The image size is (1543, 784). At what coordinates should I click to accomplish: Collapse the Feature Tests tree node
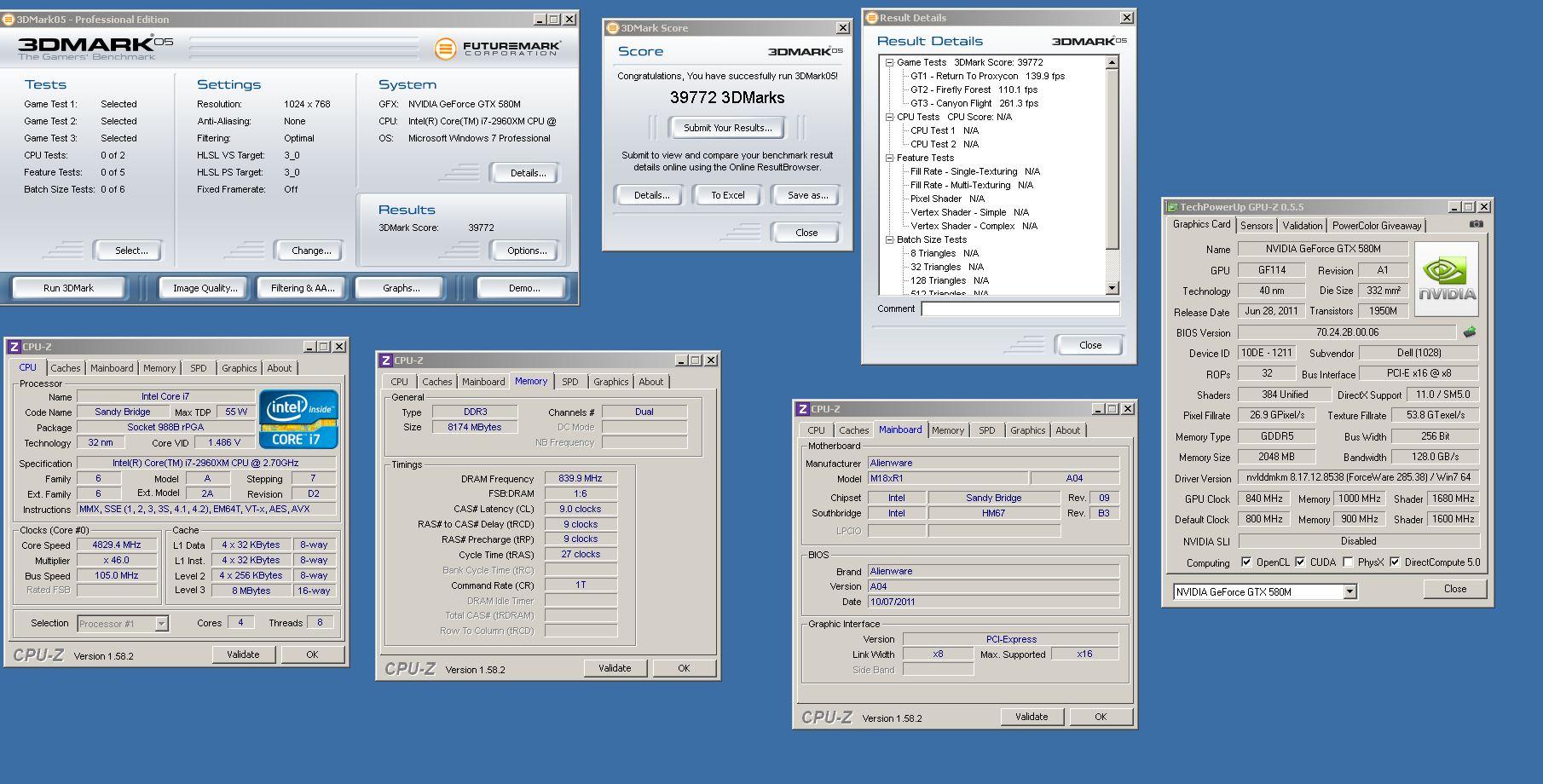pos(889,158)
